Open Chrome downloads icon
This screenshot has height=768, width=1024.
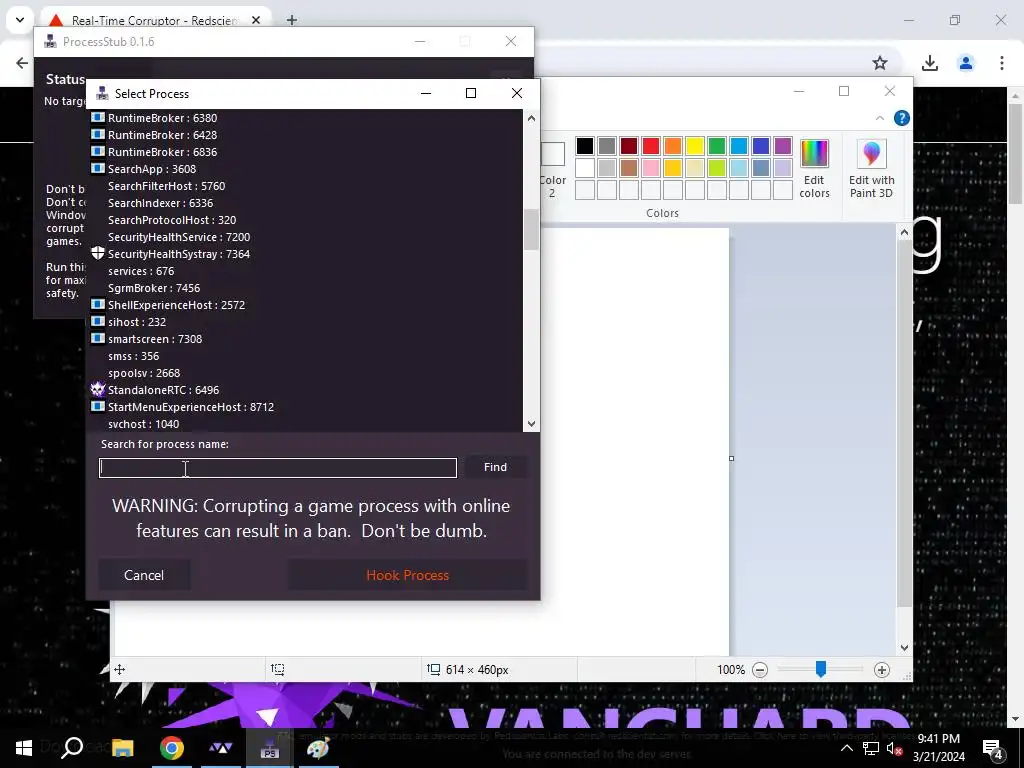tap(930, 63)
